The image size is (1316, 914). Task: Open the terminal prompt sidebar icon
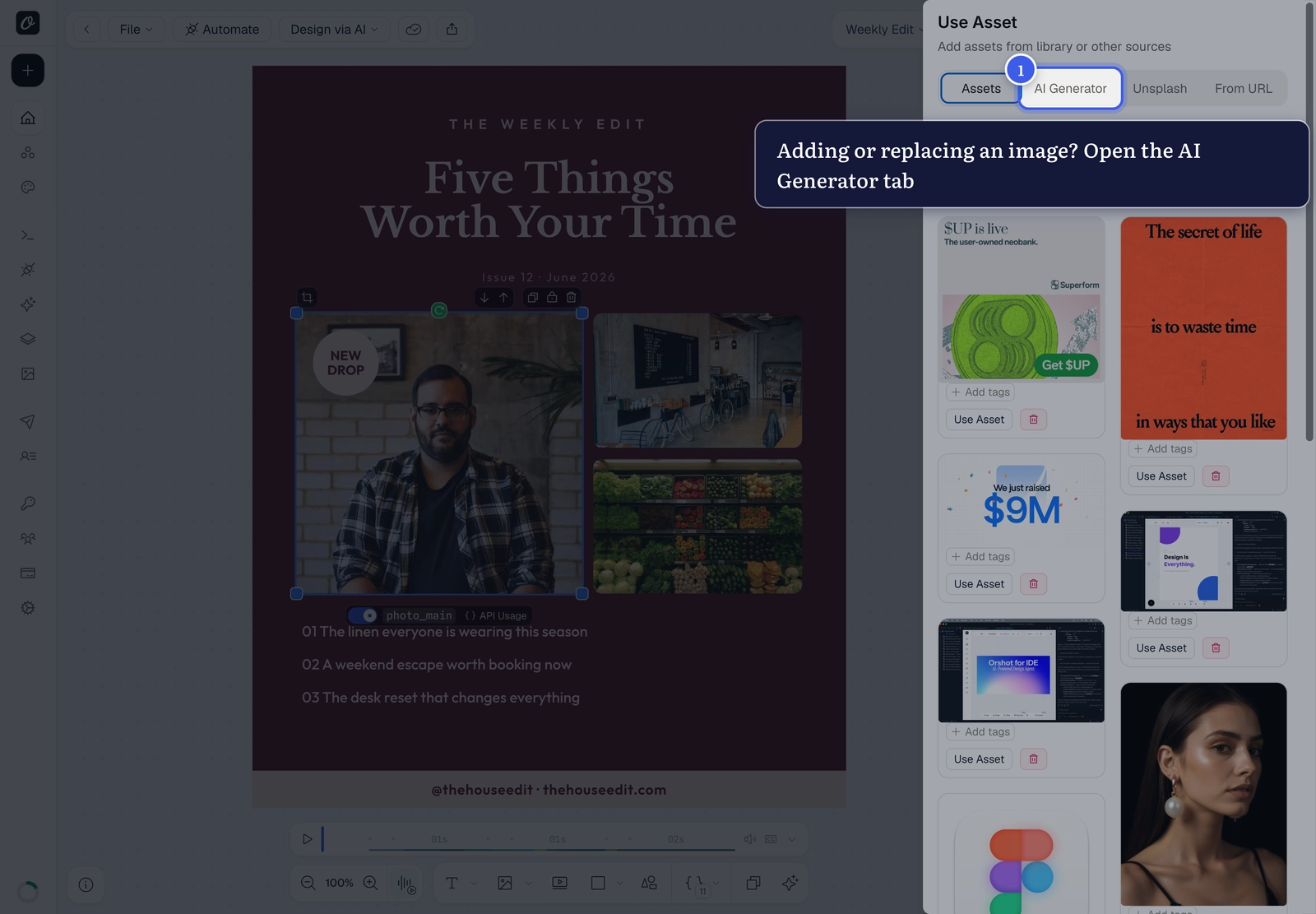28,235
